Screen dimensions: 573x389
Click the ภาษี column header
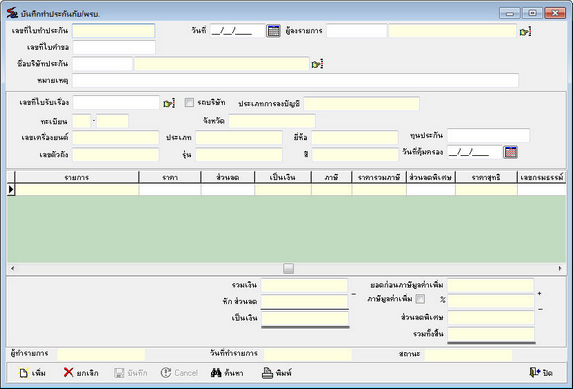point(331,177)
